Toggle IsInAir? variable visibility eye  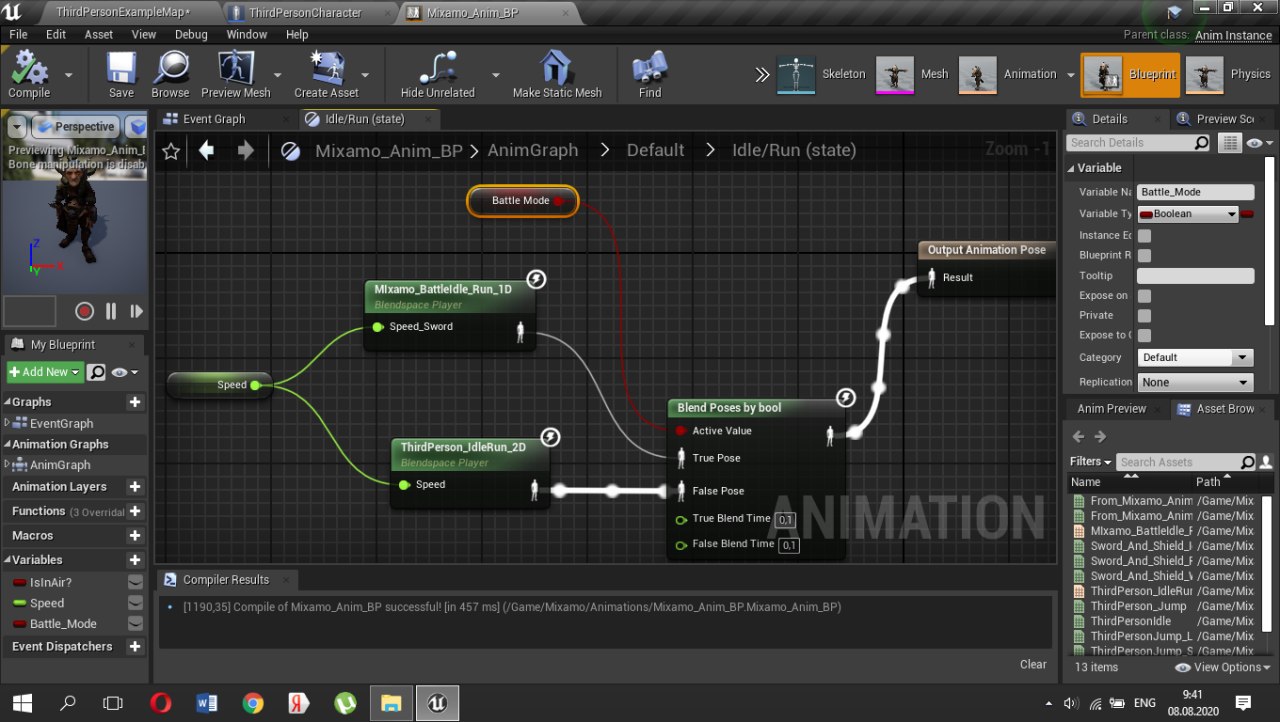tap(135, 582)
